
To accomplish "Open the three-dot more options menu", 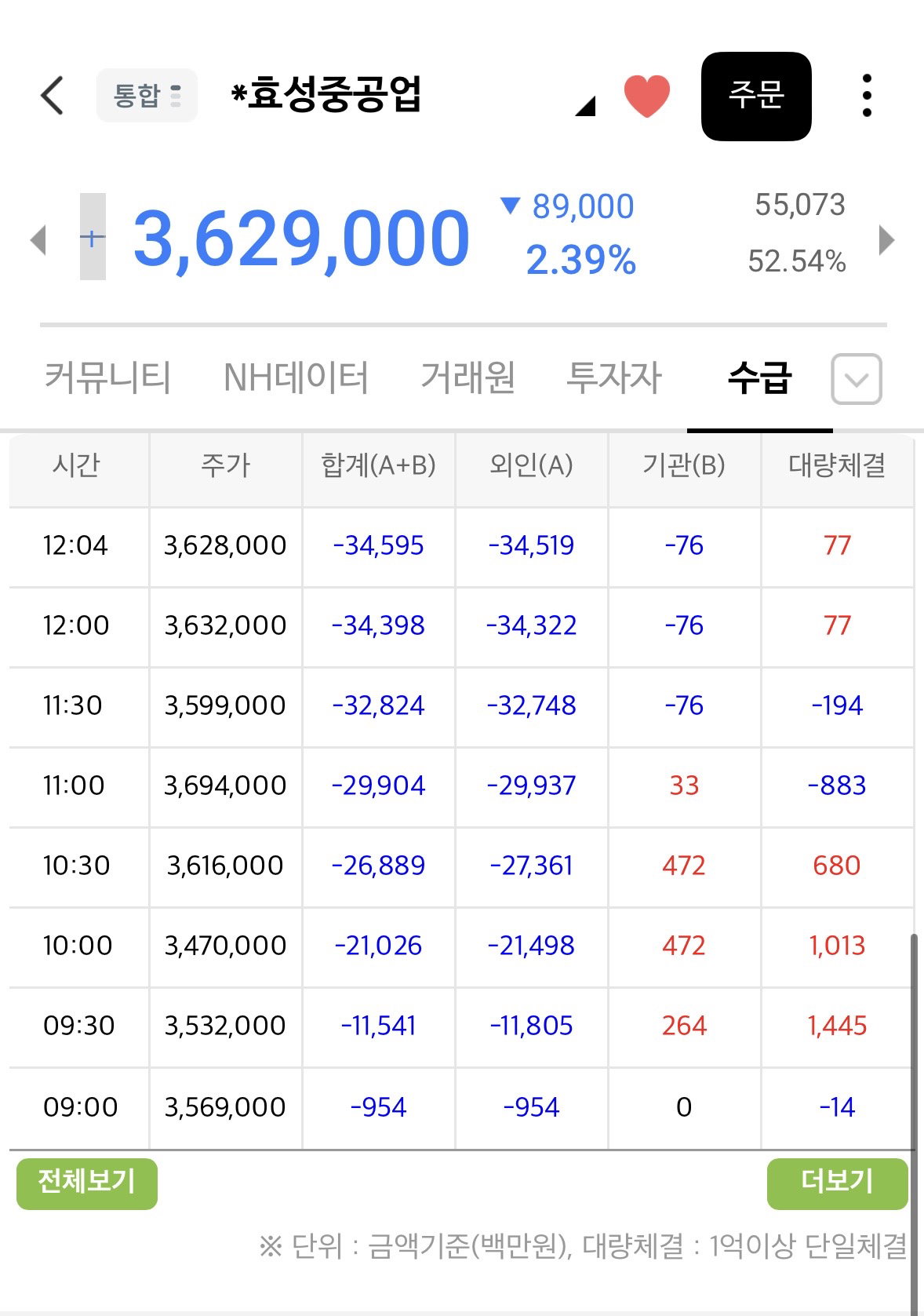I will click(x=867, y=96).
